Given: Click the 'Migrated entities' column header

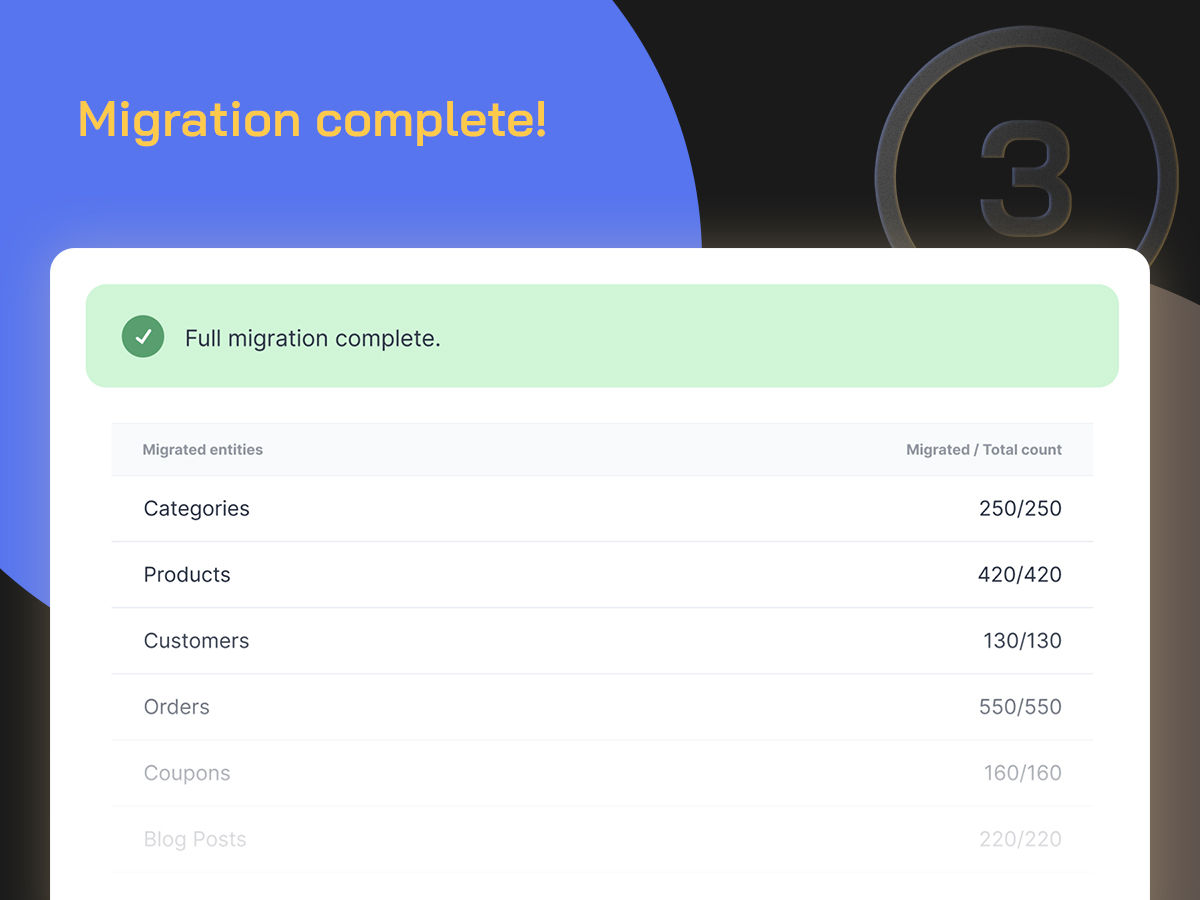Looking at the screenshot, I should point(203,450).
